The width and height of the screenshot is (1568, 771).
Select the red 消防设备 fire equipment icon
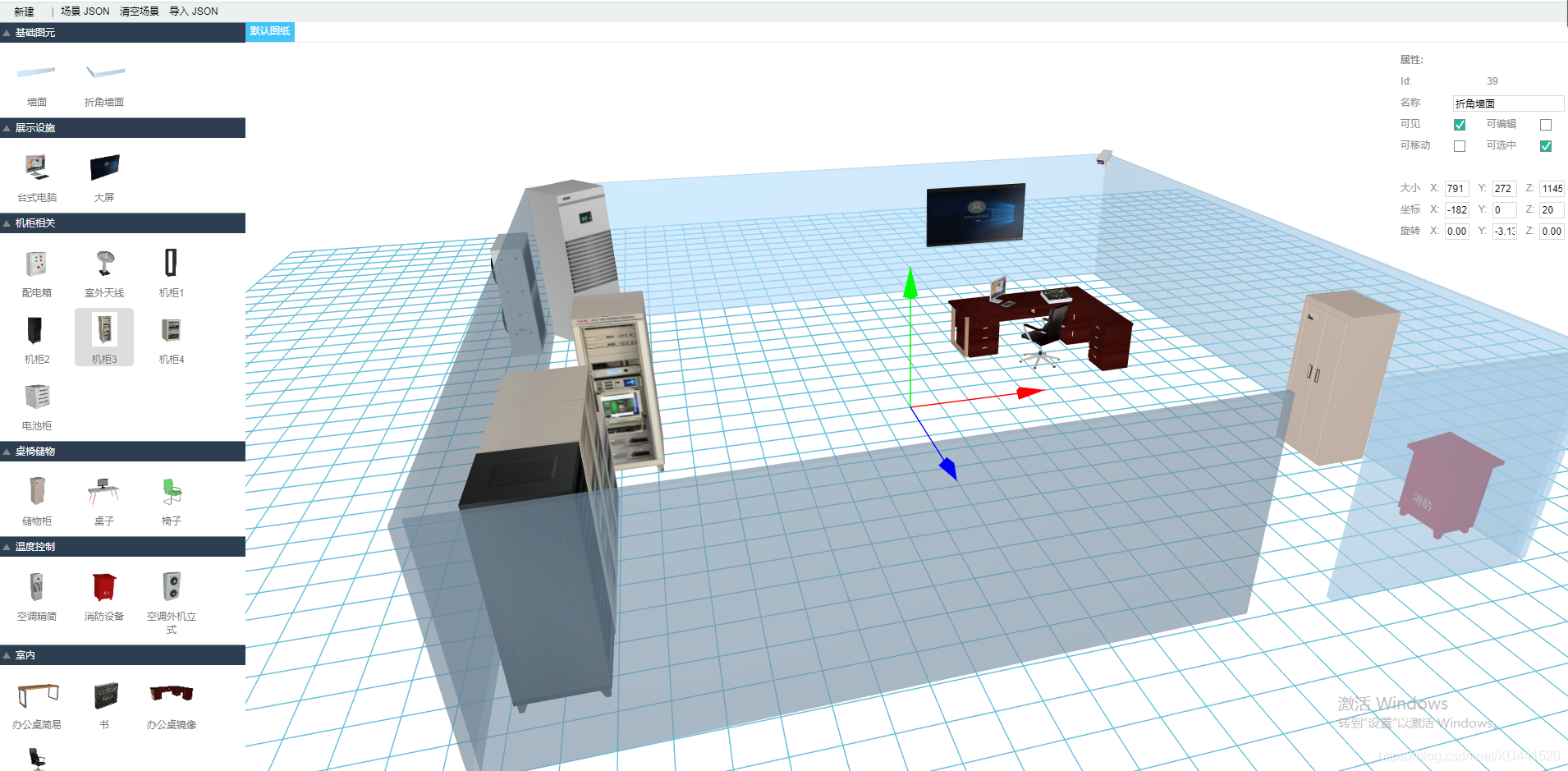point(104,587)
